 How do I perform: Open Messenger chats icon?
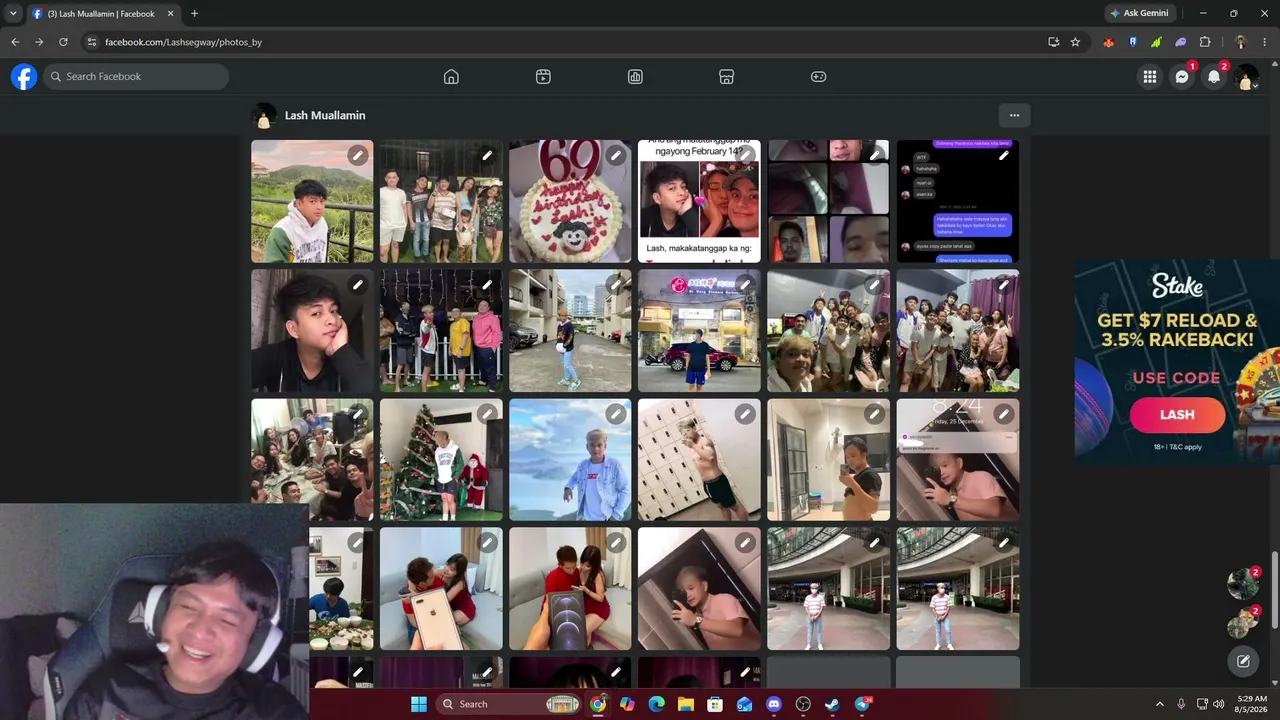click(1182, 77)
